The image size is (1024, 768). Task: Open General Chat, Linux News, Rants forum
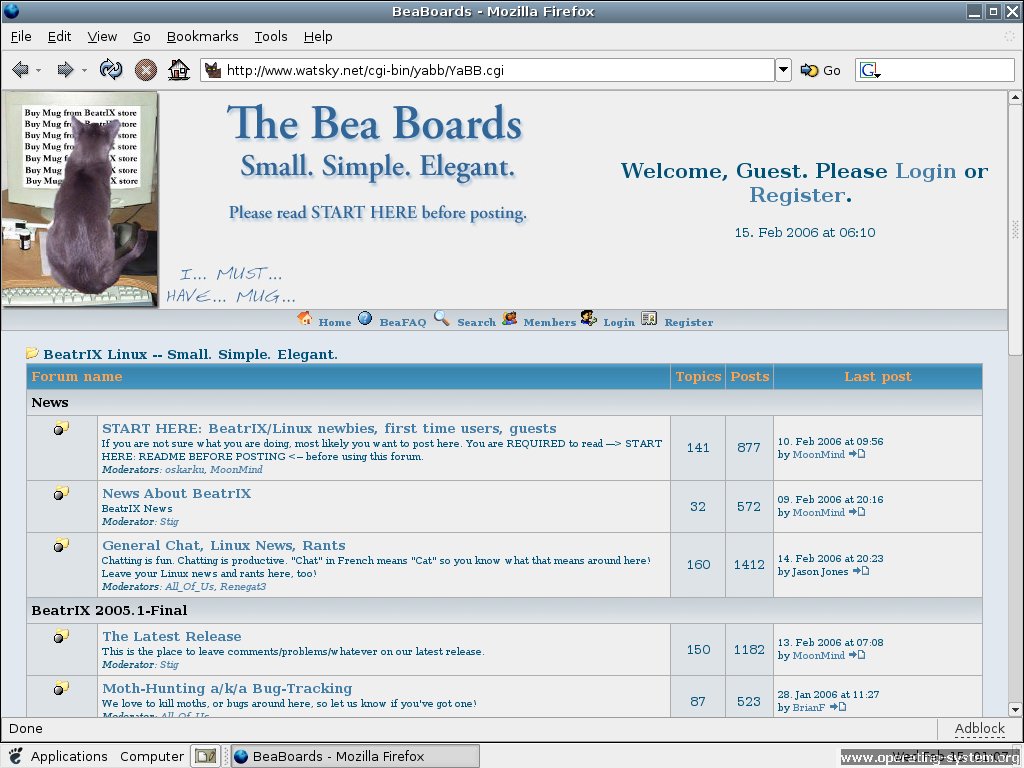[224, 545]
